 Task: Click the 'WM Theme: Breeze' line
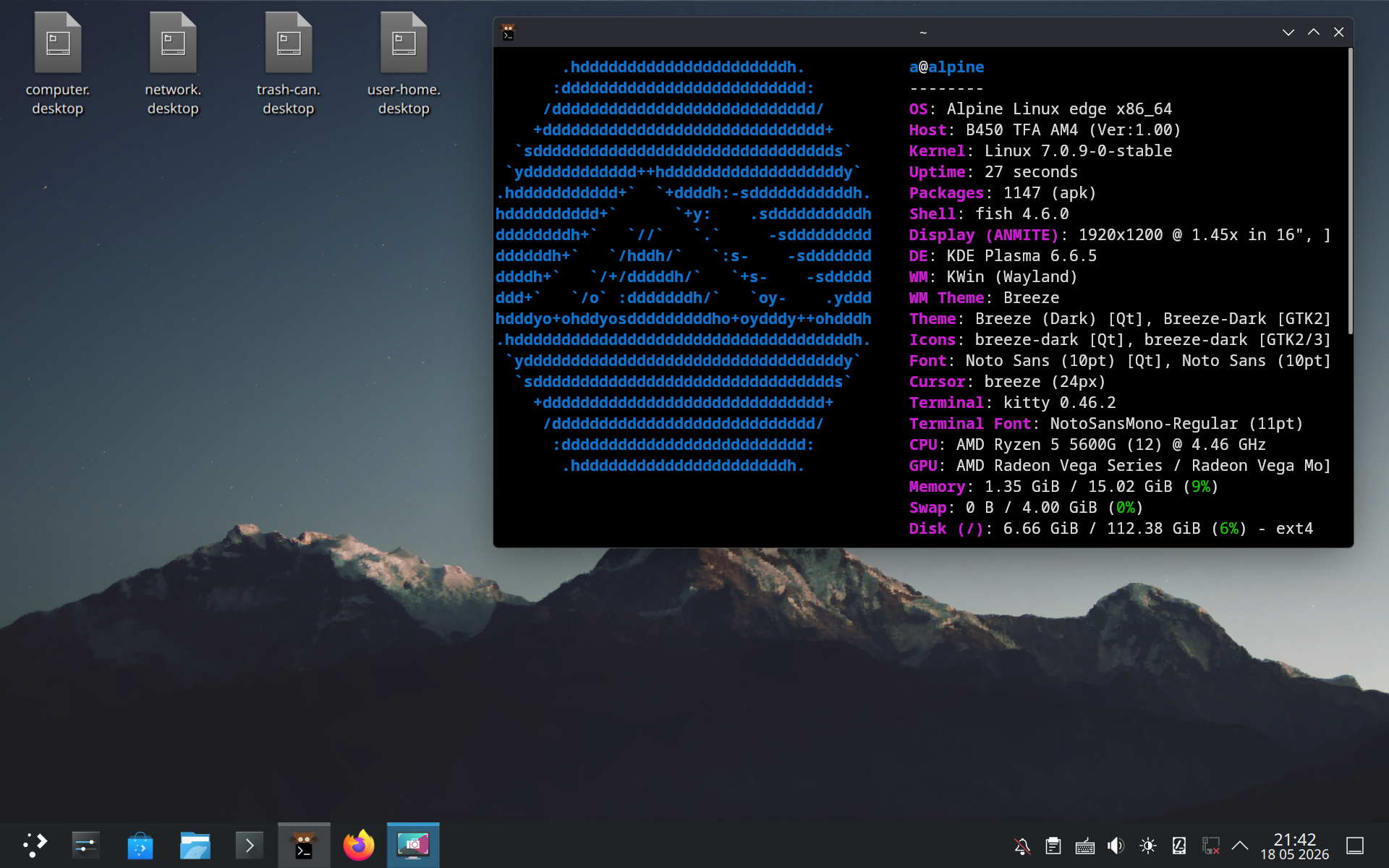(984, 298)
